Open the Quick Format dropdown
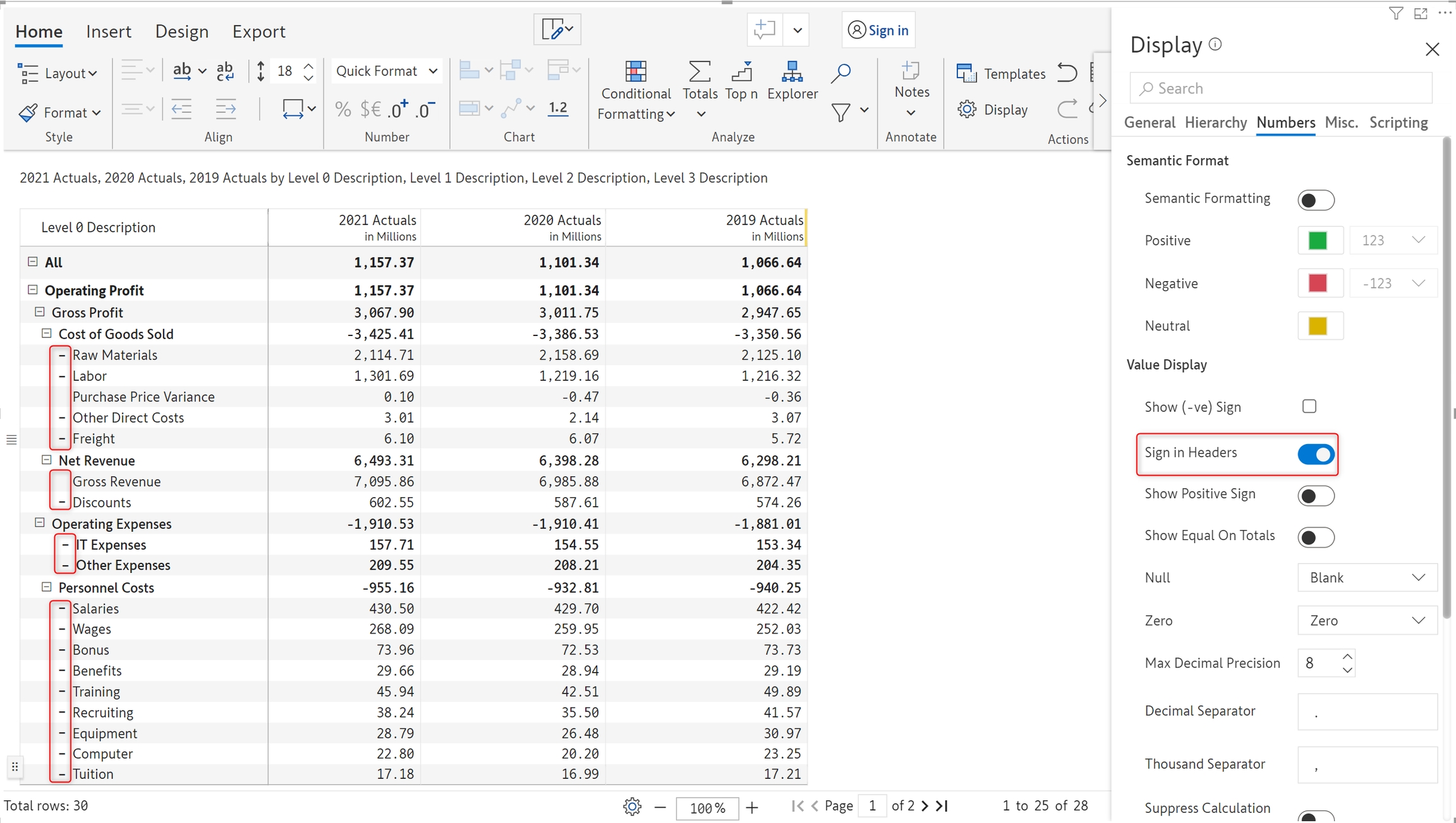Screen dimensions: 1456x823 386,71
